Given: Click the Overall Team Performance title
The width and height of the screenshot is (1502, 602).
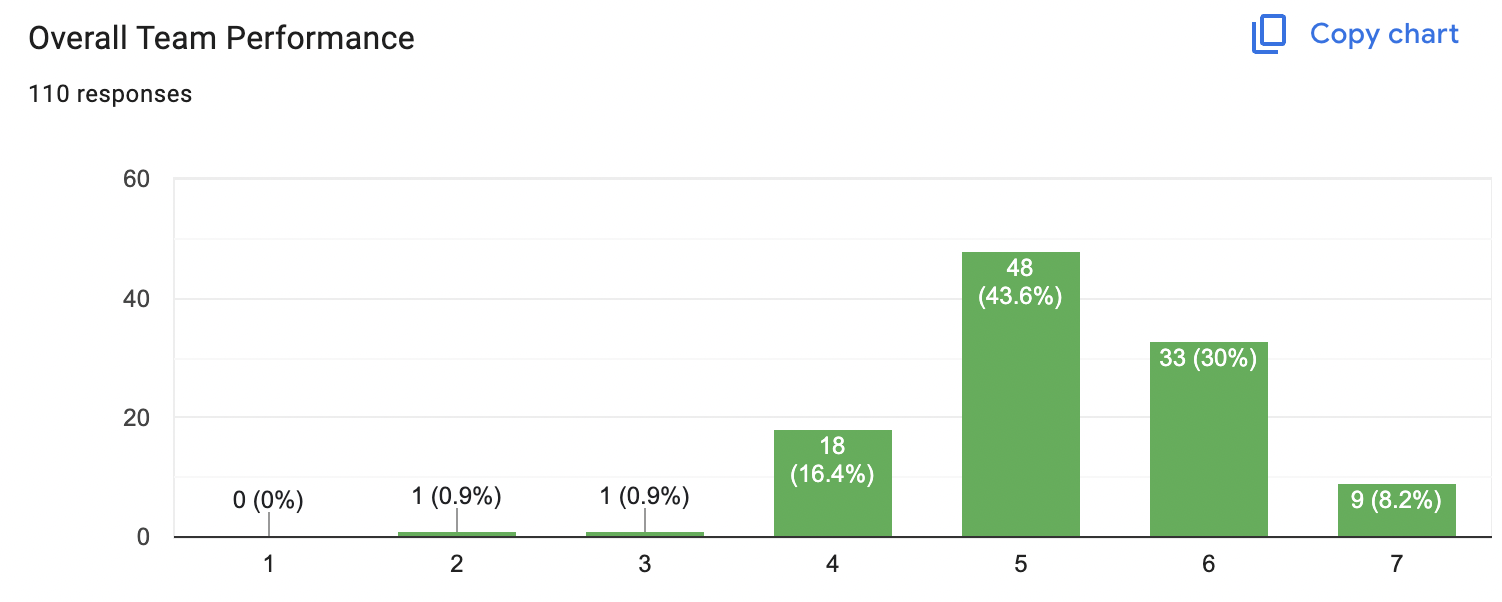Looking at the screenshot, I should [x=221, y=38].
